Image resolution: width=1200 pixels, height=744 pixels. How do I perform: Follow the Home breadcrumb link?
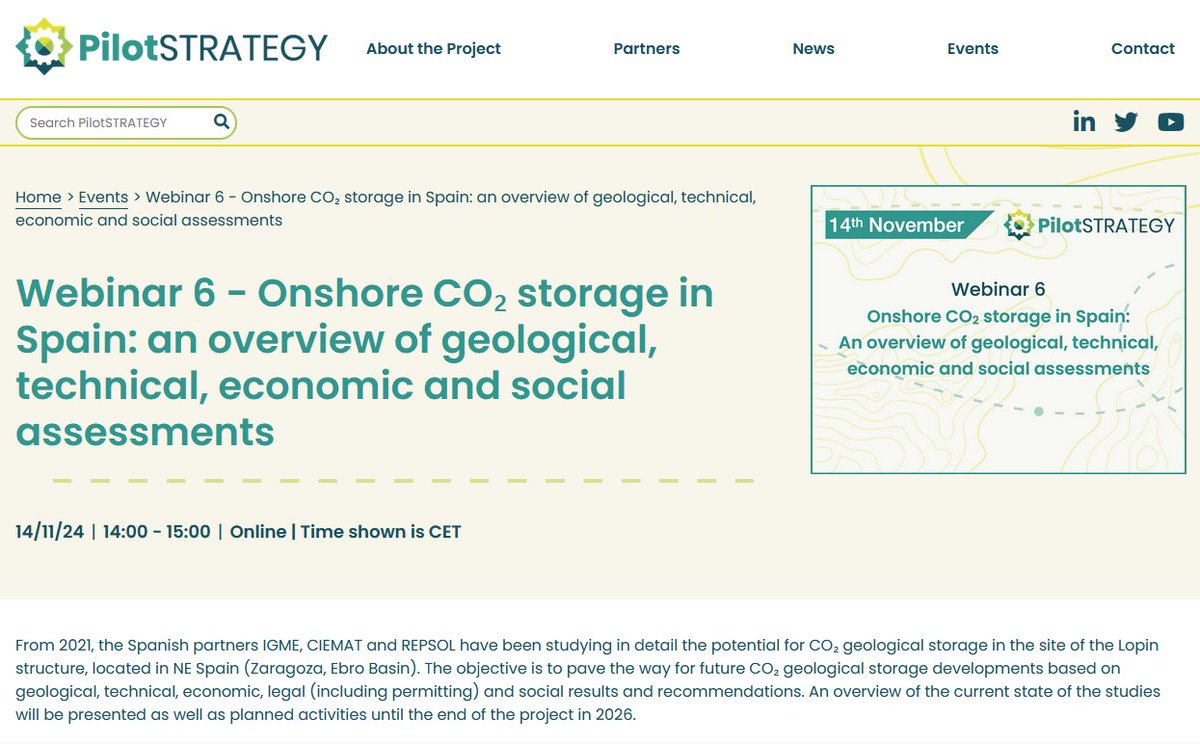[x=38, y=197]
